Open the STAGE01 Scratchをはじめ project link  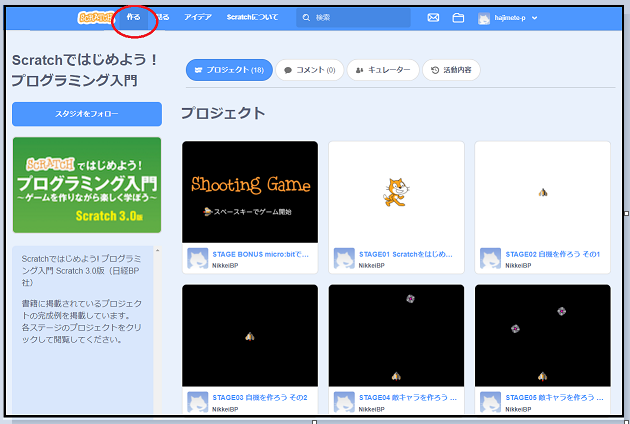coord(406,254)
